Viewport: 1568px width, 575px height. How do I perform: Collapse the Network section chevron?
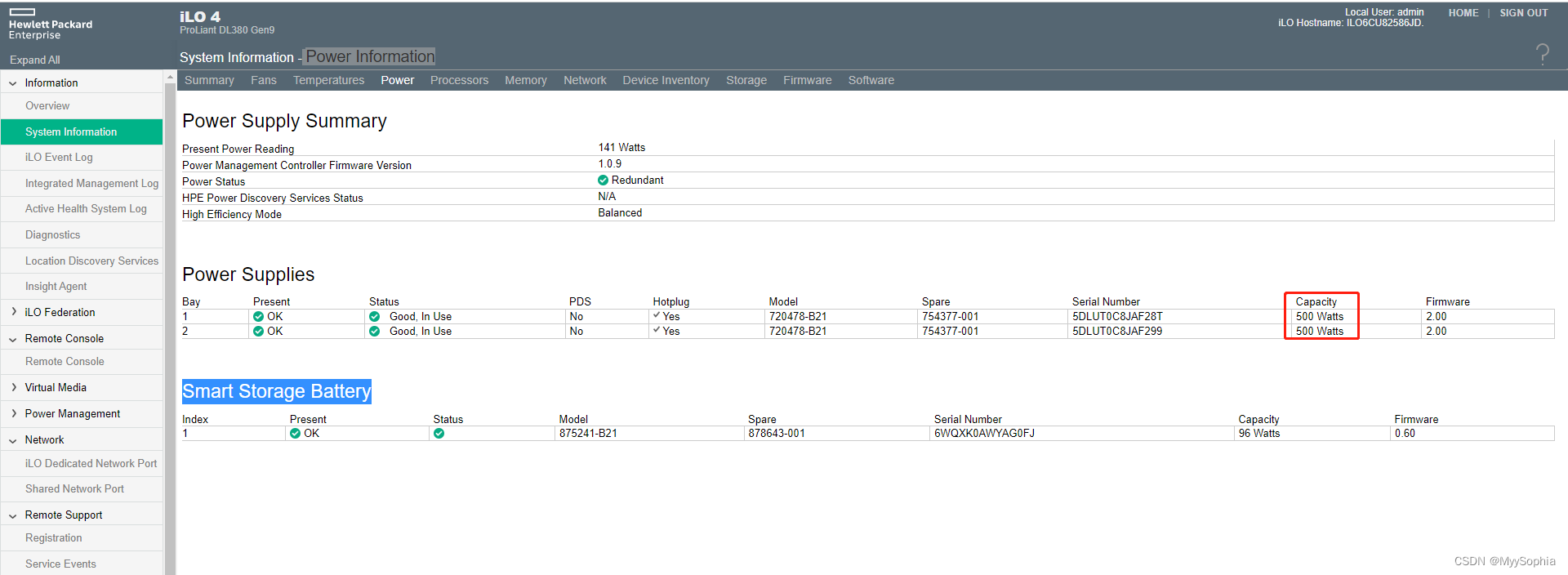[13, 440]
